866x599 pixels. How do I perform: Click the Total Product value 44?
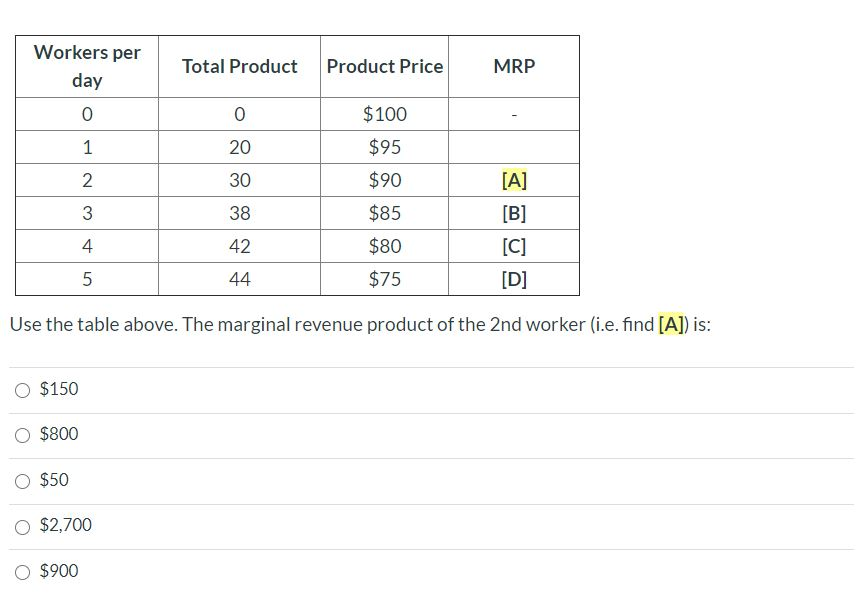[x=238, y=278]
